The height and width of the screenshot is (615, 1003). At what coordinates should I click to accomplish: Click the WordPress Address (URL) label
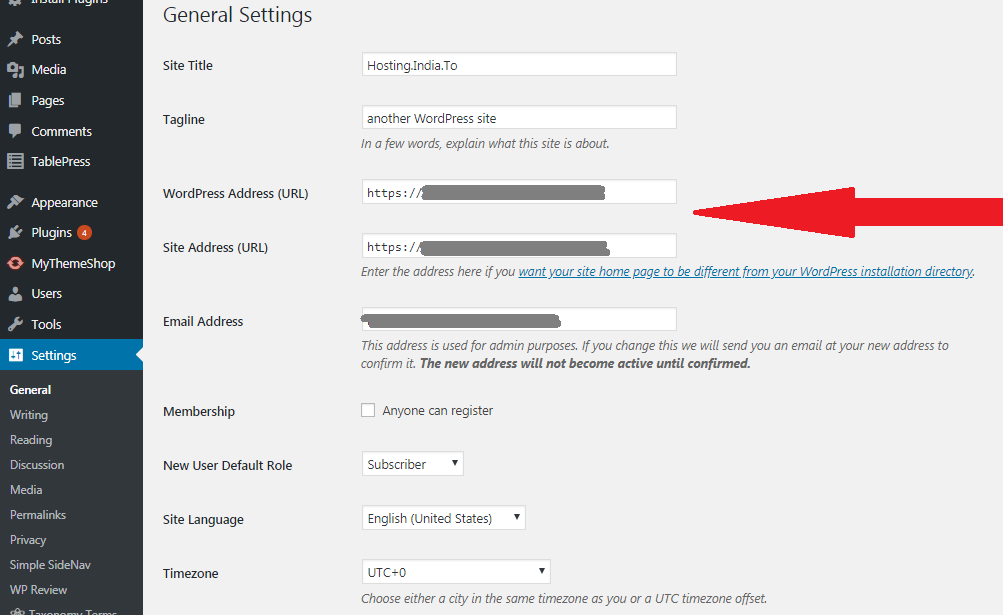click(235, 193)
